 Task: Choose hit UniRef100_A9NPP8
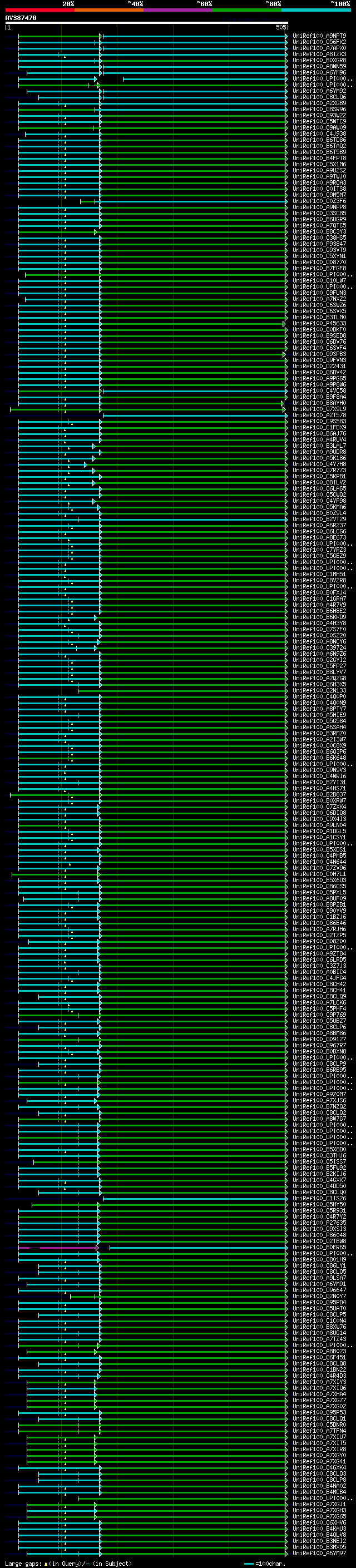point(319,207)
